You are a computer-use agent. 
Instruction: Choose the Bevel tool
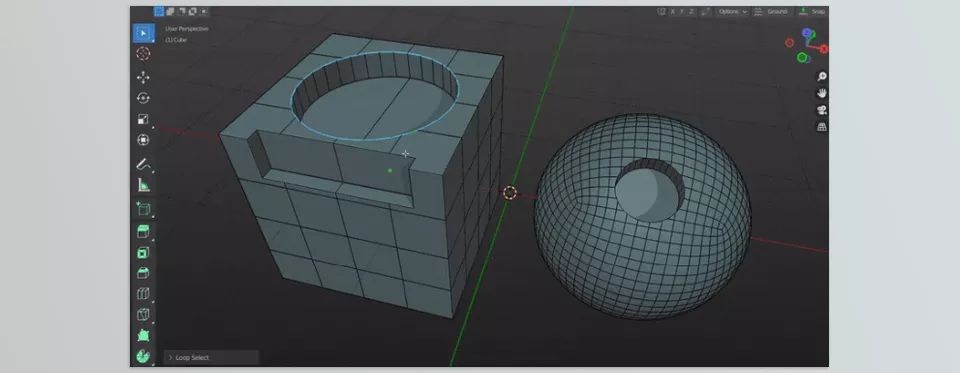[x=143, y=273]
